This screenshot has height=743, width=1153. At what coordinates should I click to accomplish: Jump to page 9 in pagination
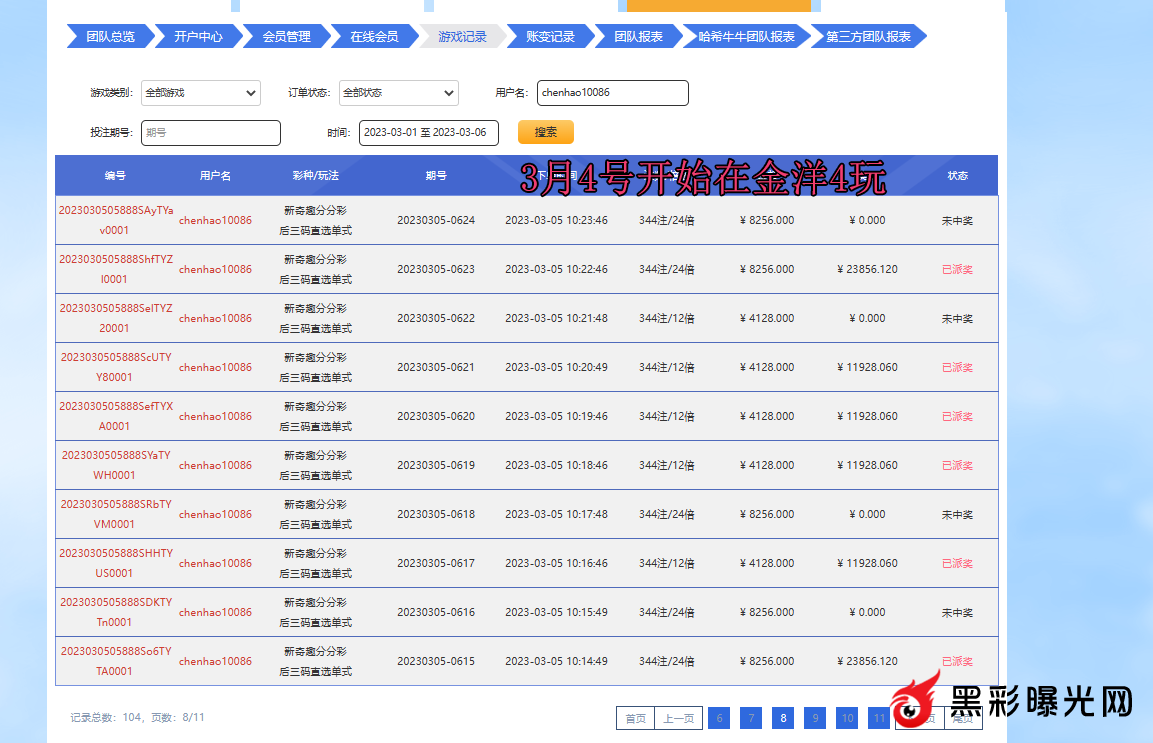pos(815,718)
